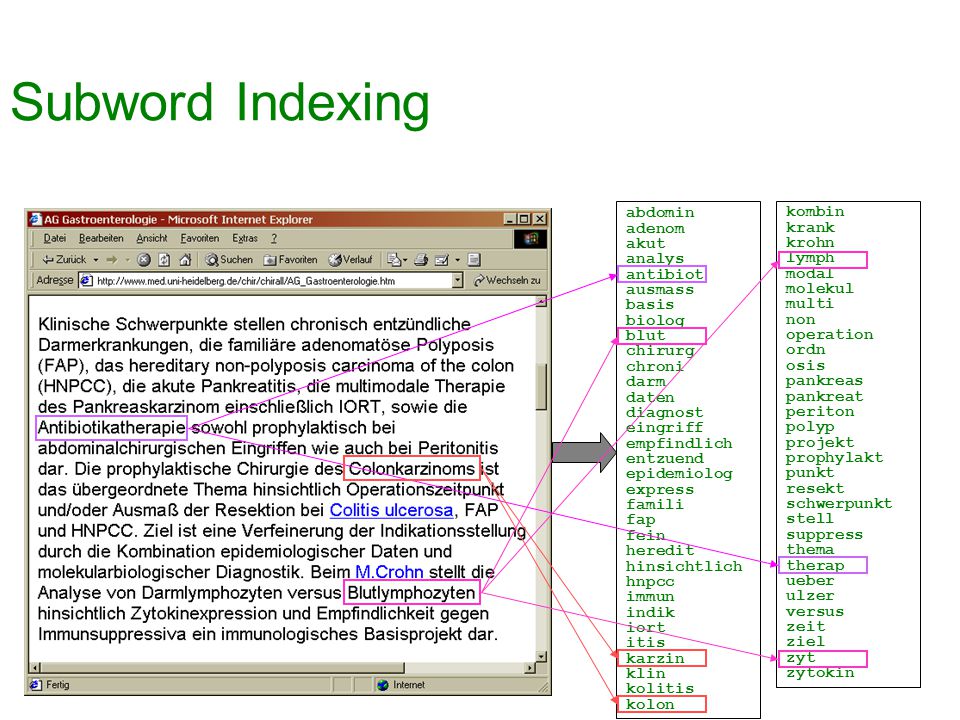Open the Zurück history dropdown arrow

click(x=96, y=260)
